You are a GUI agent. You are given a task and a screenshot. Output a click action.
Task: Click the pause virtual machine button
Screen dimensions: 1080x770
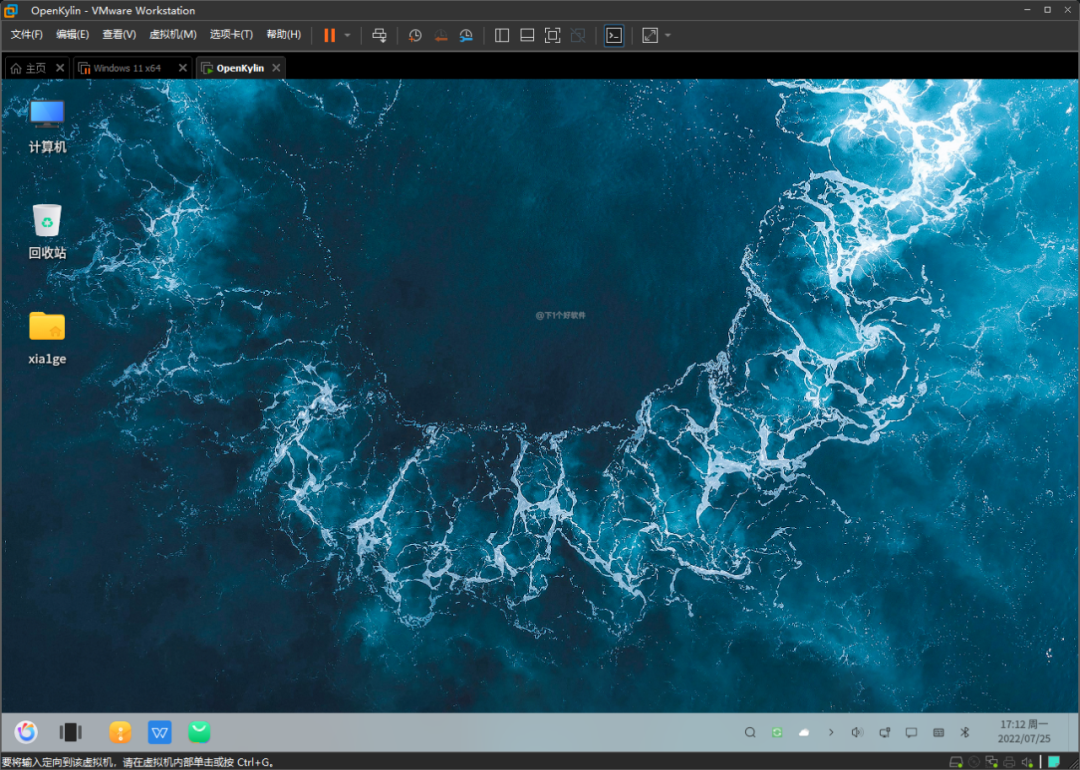tap(329, 35)
